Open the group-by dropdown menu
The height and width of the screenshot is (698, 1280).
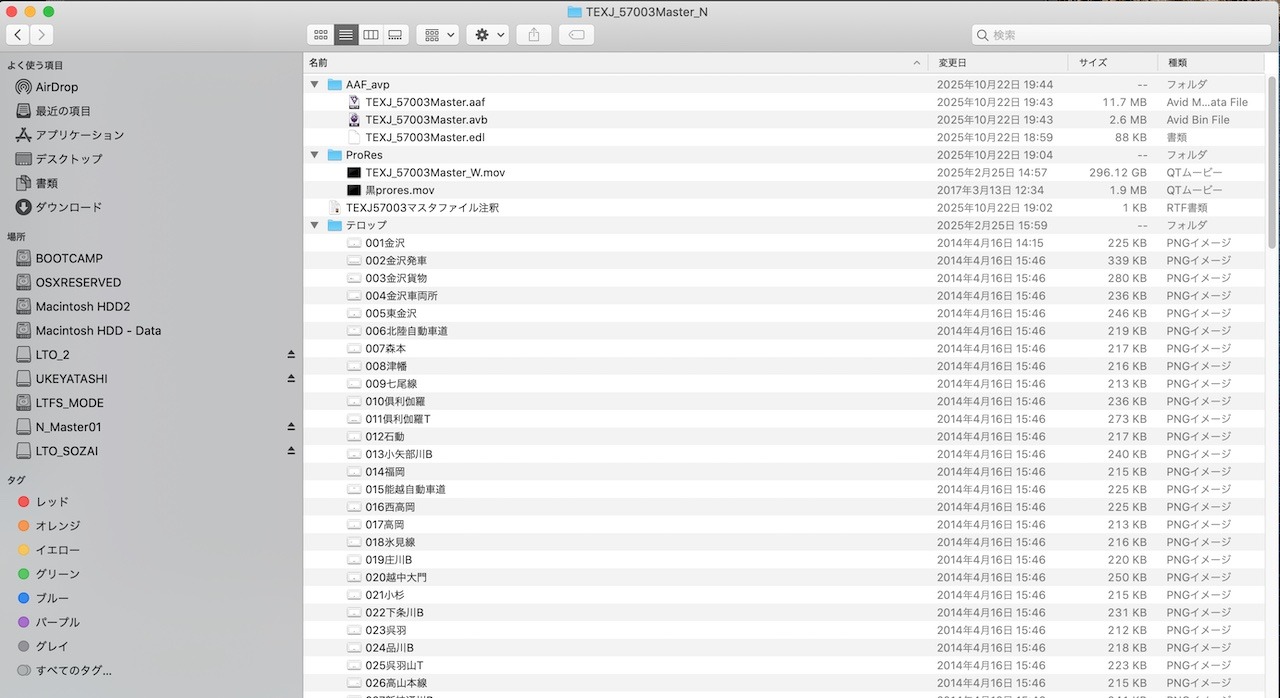[x=437, y=35]
